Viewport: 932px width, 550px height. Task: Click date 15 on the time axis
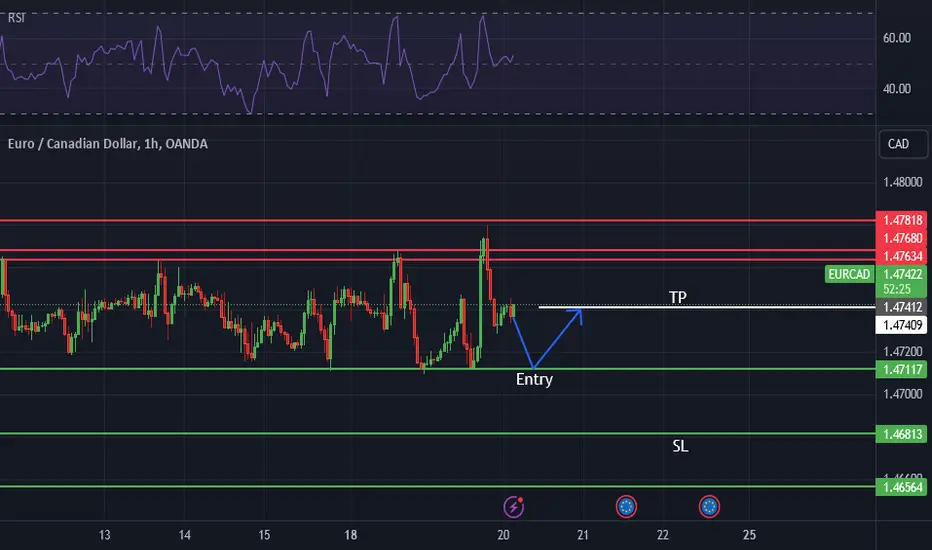pyautogui.click(x=264, y=535)
